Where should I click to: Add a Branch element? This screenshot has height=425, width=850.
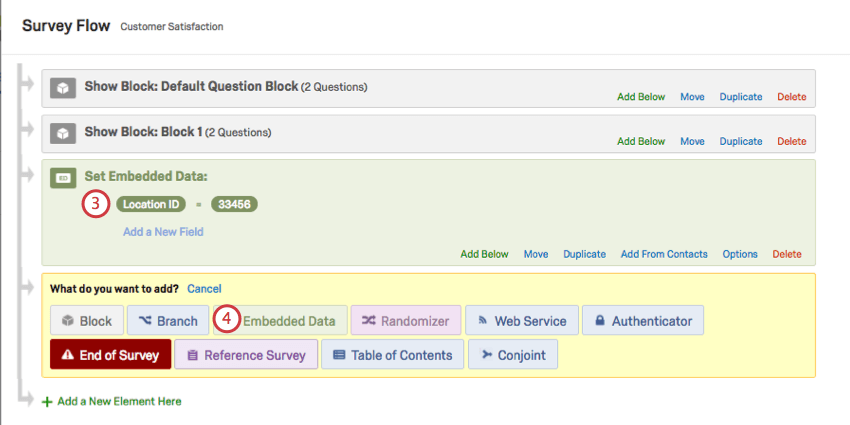[x=168, y=321]
